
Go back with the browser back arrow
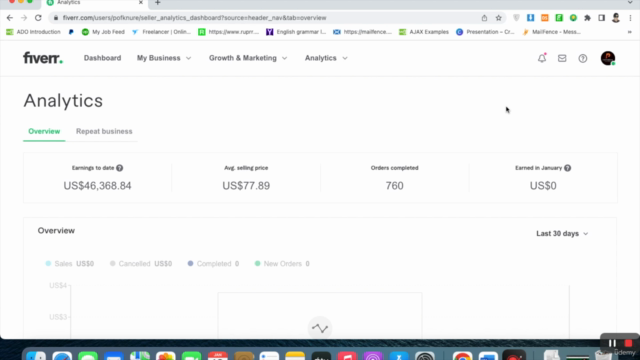click(10, 18)
